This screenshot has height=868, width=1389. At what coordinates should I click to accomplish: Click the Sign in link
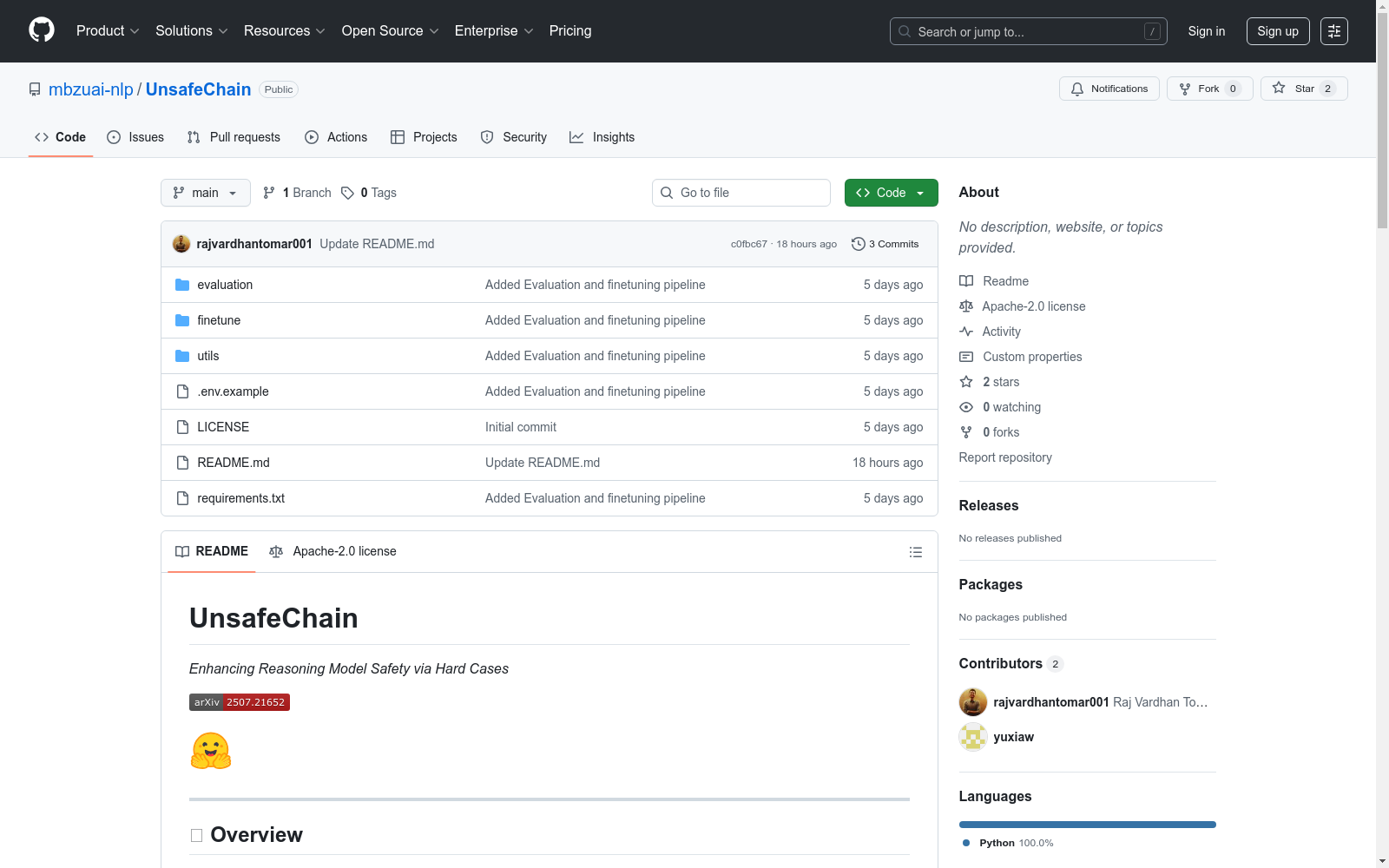pos(1207,31)
